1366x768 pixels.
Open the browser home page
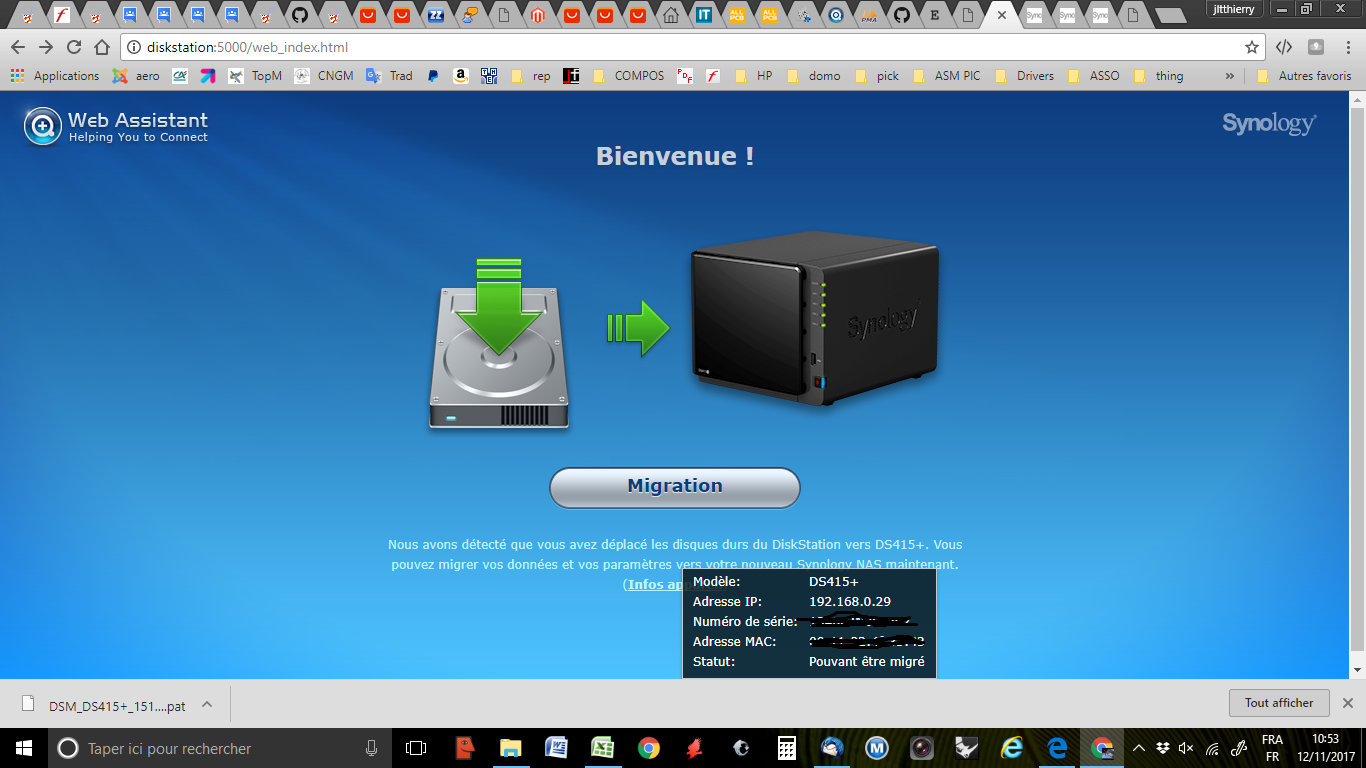pos(101,47)
